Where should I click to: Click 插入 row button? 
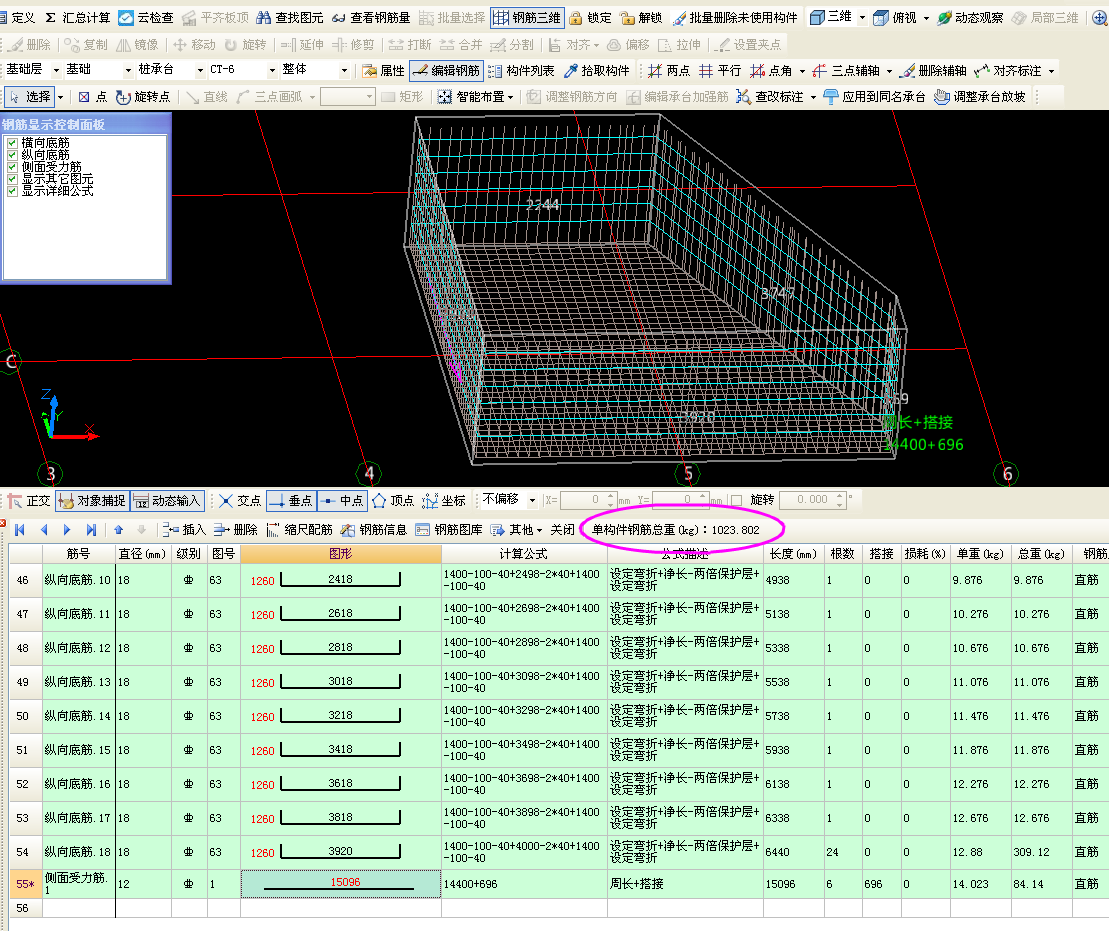[184, 529]
